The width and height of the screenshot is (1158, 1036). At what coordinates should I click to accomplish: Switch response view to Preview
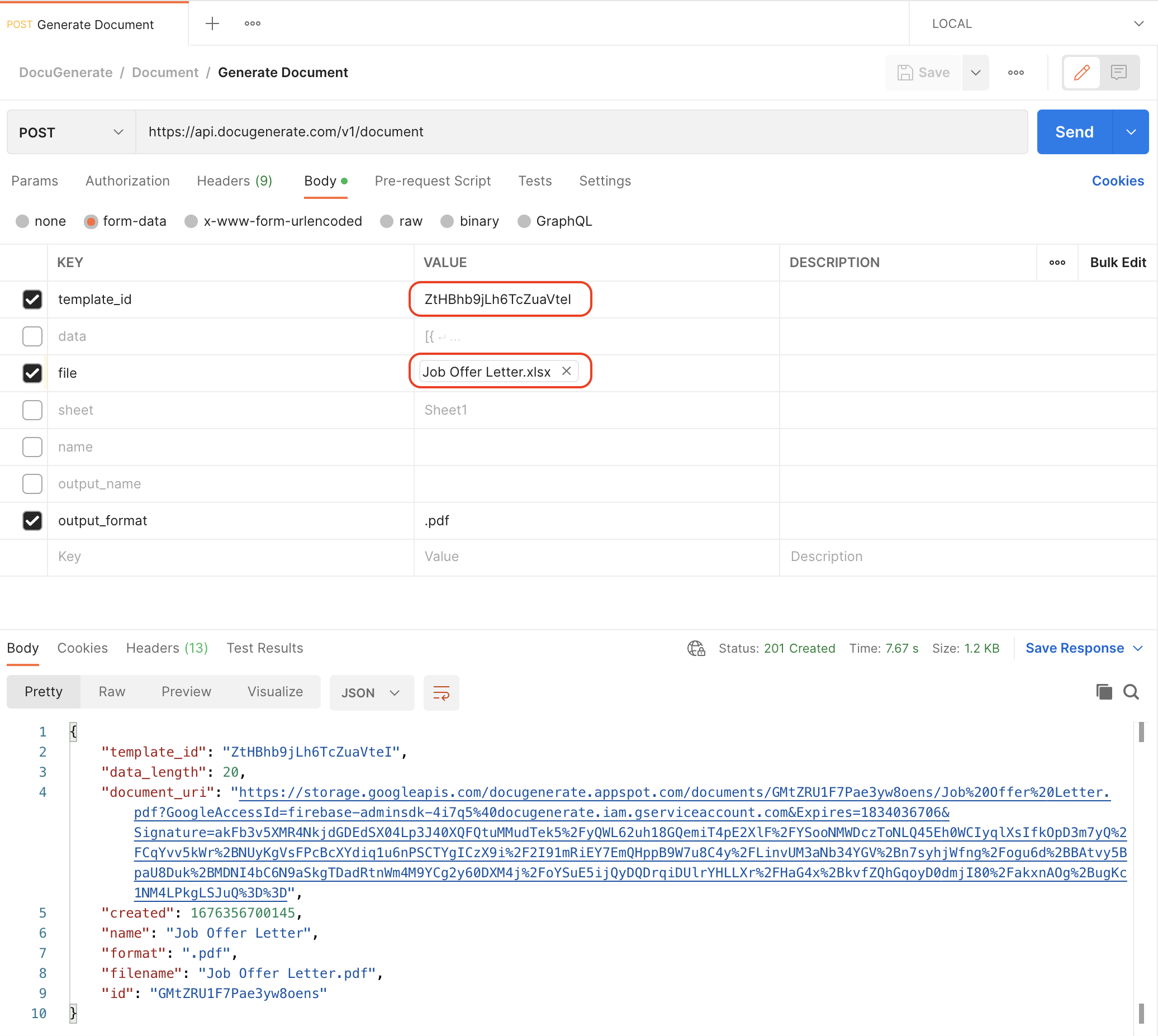(x=186, y=692)
